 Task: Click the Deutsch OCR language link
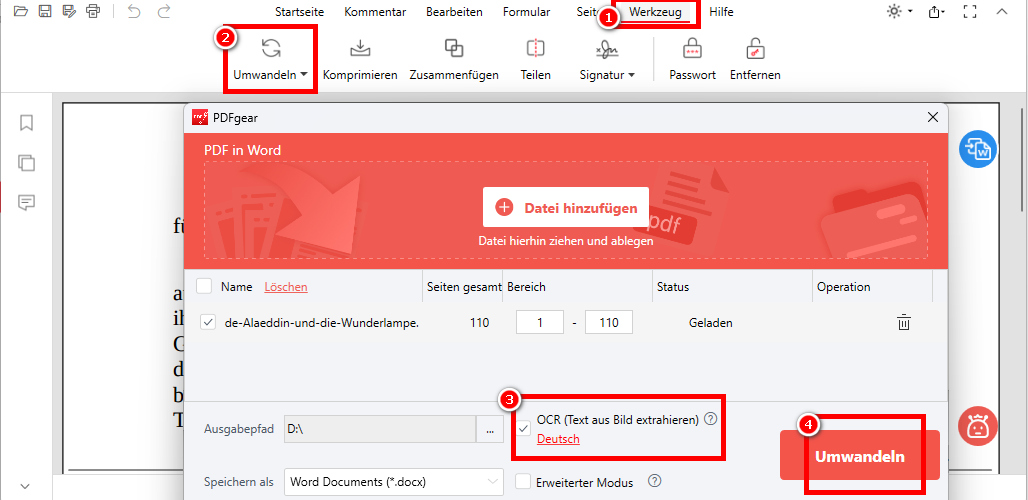(x=558, y=439)
